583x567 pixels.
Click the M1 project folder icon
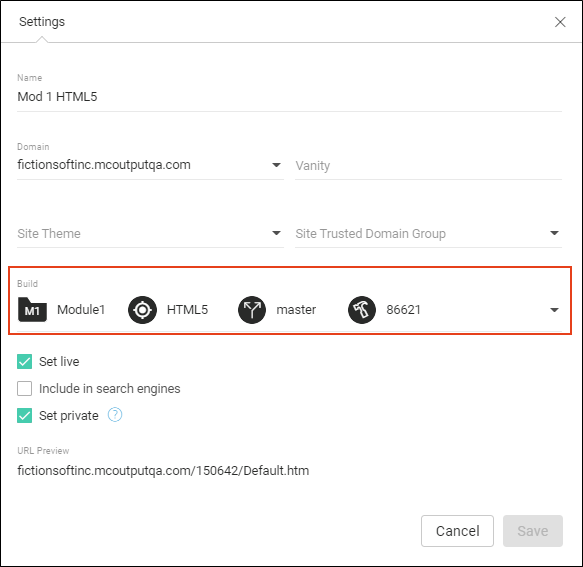pos(32,309)
